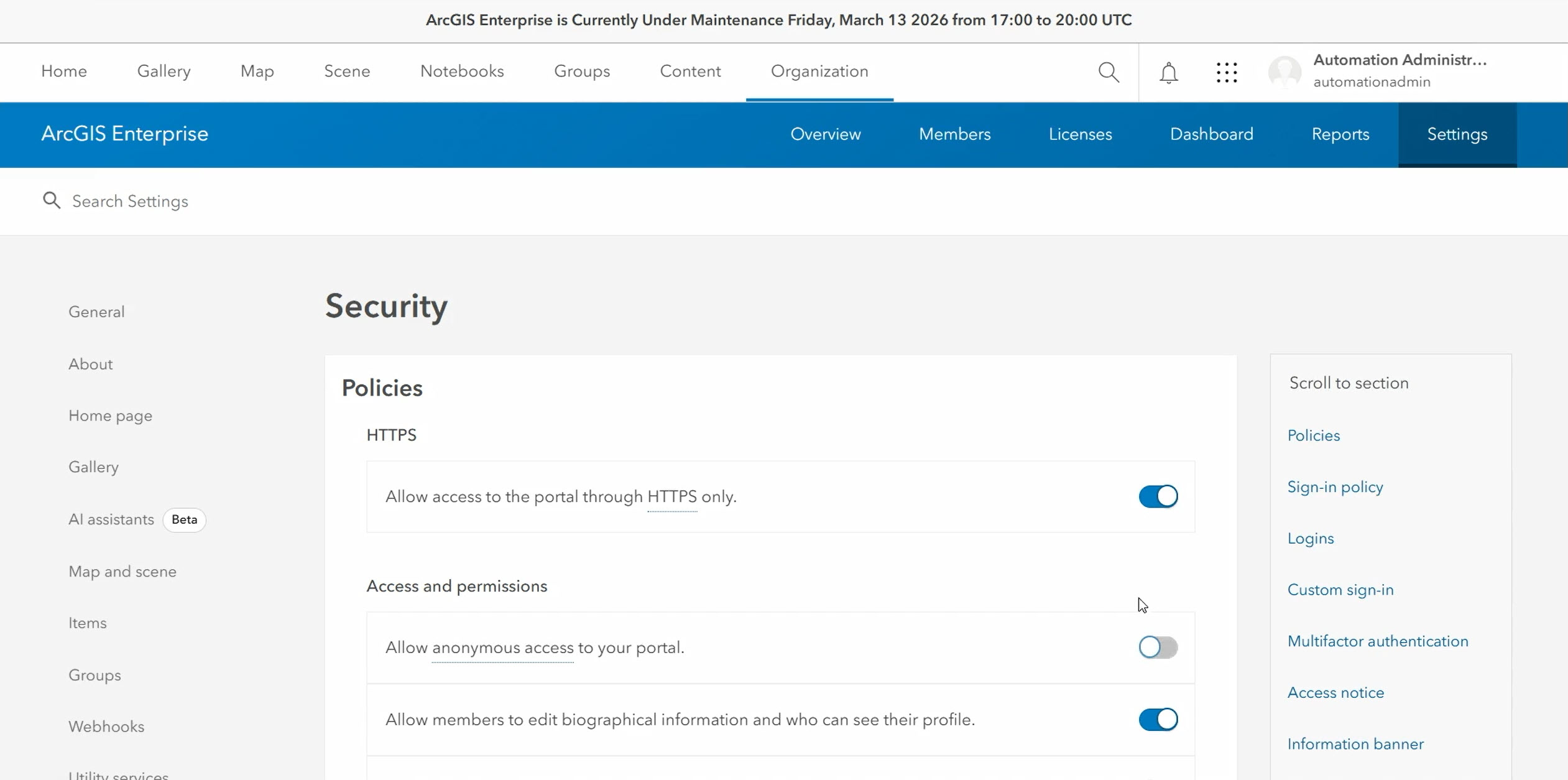Open the automationadmin profile avatar
Image resolution: width=1568 pixels, height=780 pixels.
click(x=1284, y=72)
